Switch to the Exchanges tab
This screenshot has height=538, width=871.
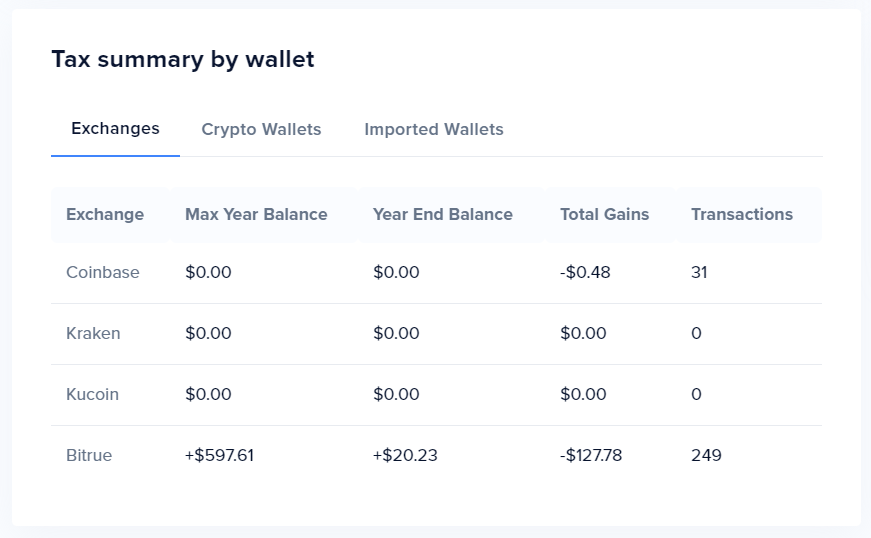tap(115, 129)
